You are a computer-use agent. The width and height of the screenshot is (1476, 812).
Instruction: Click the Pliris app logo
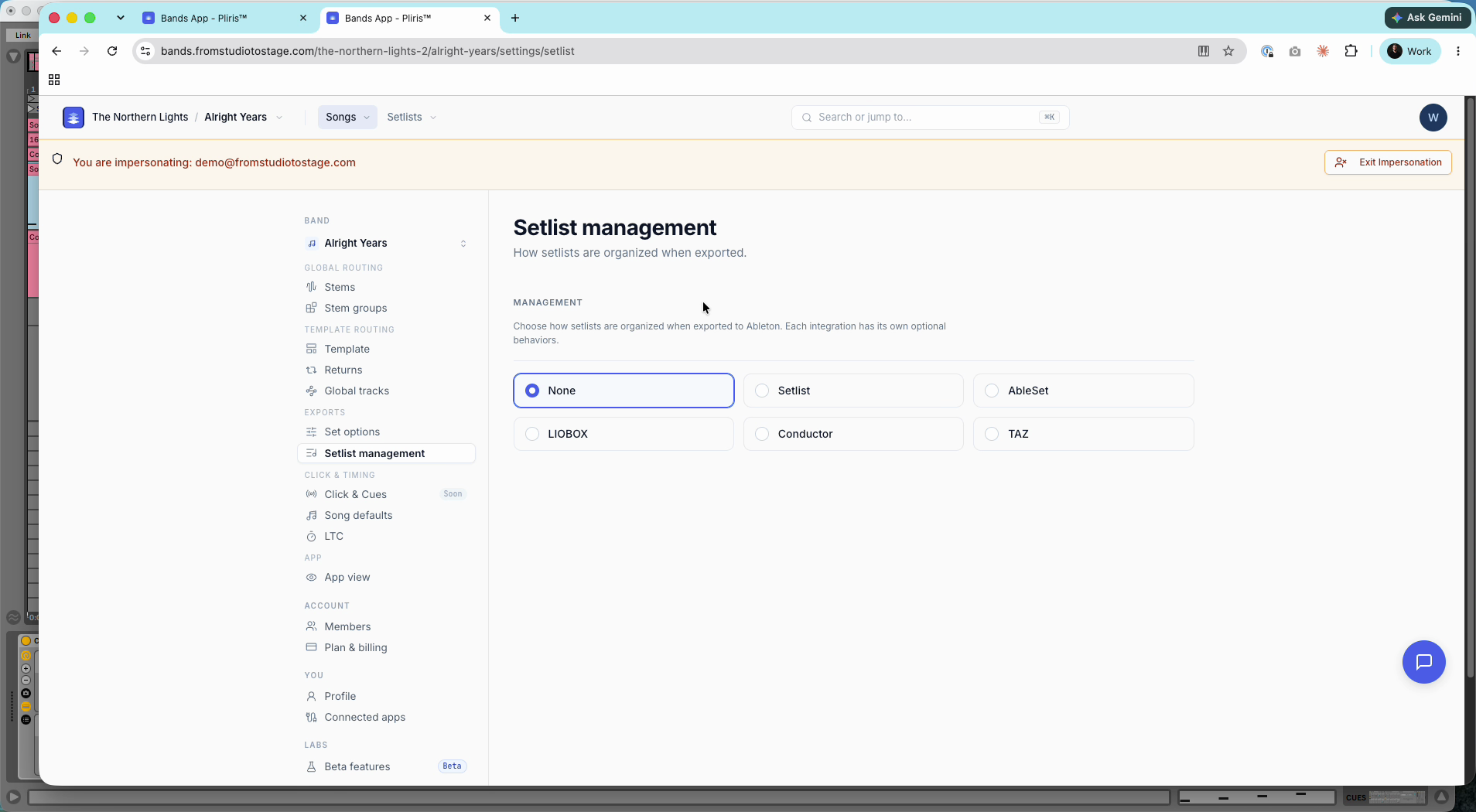pos(73,118)
